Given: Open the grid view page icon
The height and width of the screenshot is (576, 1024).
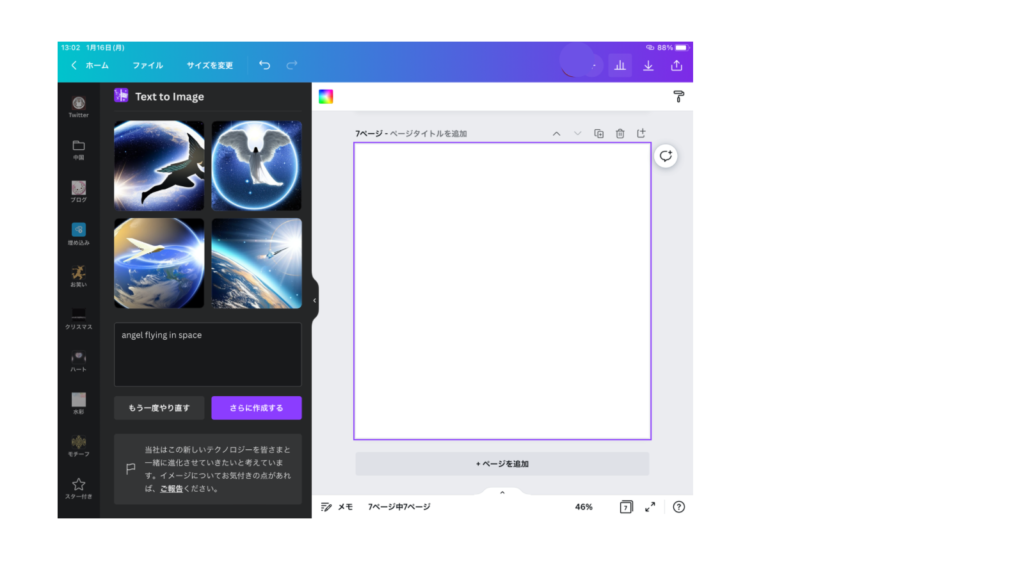Looking at the screenshot, I should coord(626,507).
